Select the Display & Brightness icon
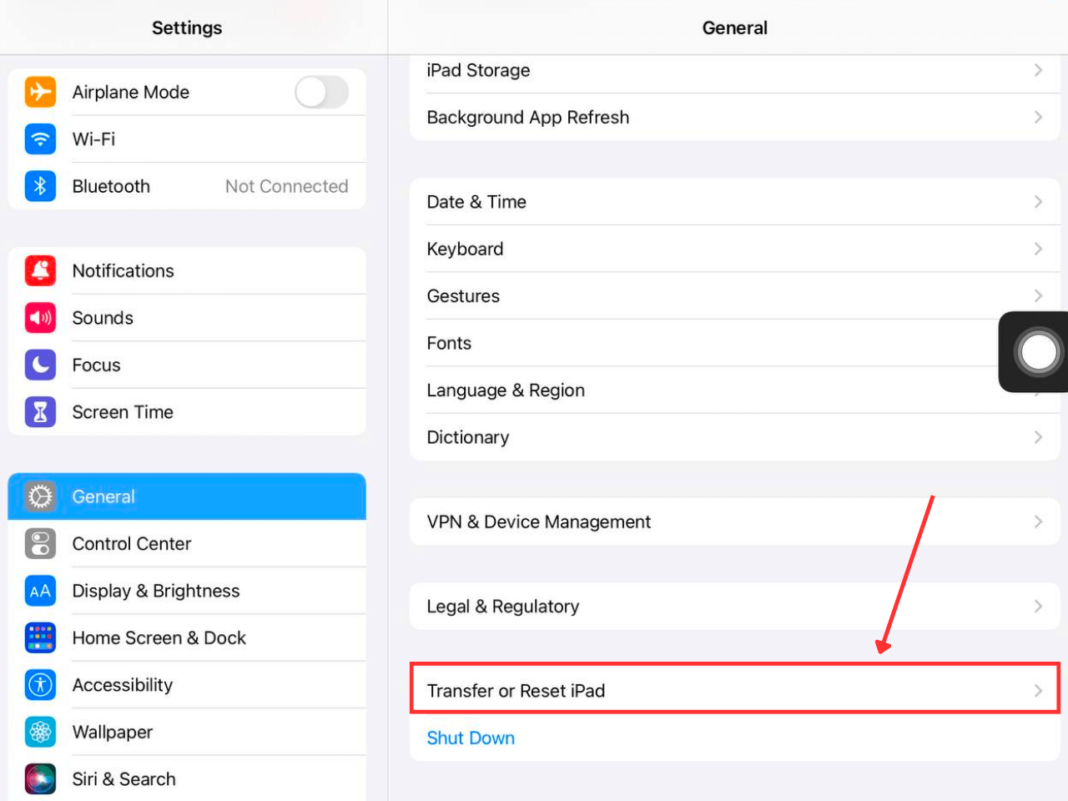The width and height of the screenshot is (1068, 801). click(x=40, y=590)
